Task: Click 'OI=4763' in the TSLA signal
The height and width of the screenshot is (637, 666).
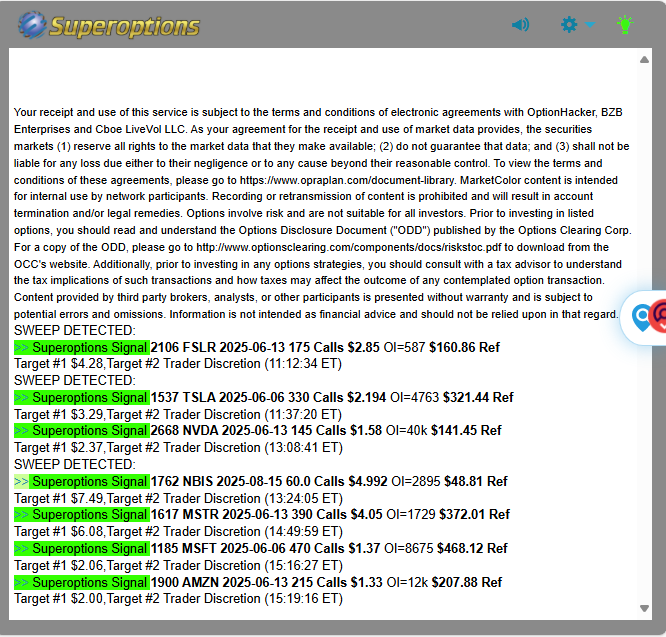Action: (x=415, y=397)
